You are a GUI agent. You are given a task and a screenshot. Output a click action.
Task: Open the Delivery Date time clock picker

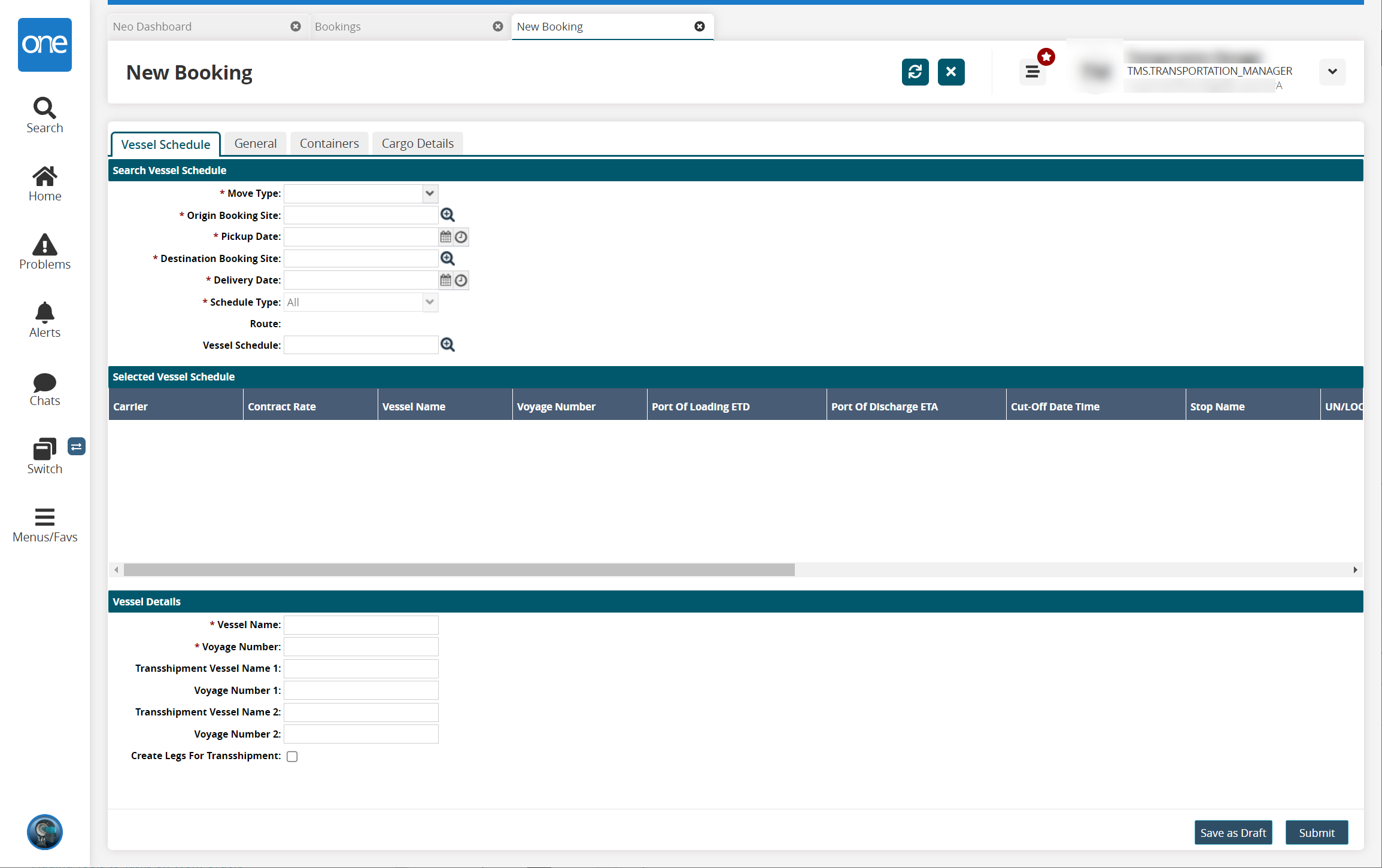tap(461, 281)
